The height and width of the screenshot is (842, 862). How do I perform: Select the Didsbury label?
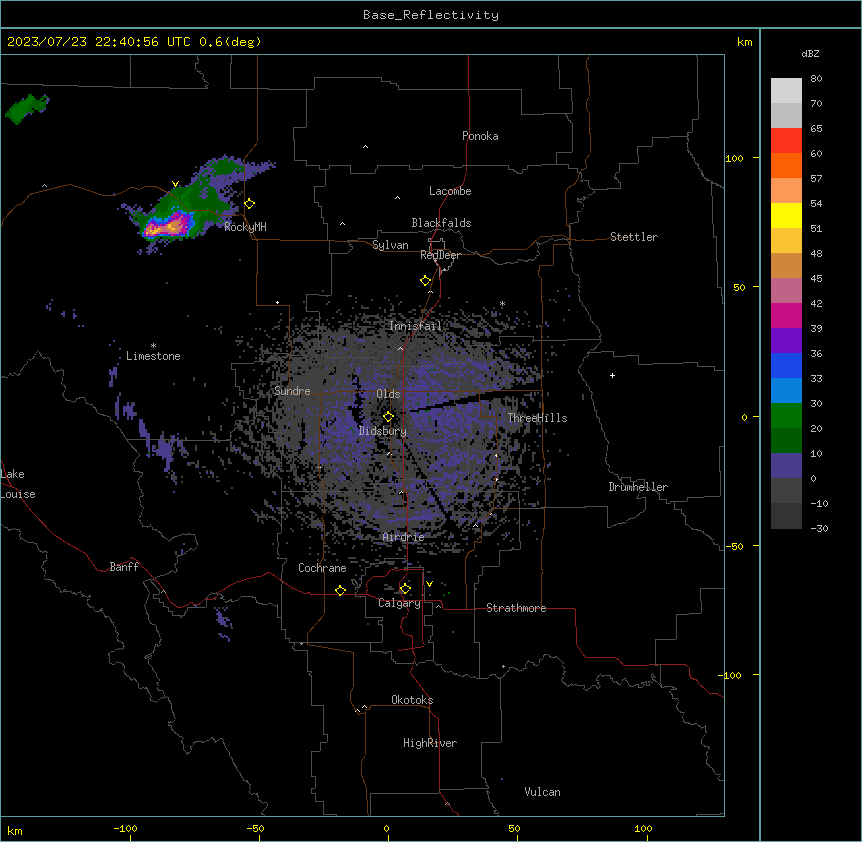coord(383,431)
